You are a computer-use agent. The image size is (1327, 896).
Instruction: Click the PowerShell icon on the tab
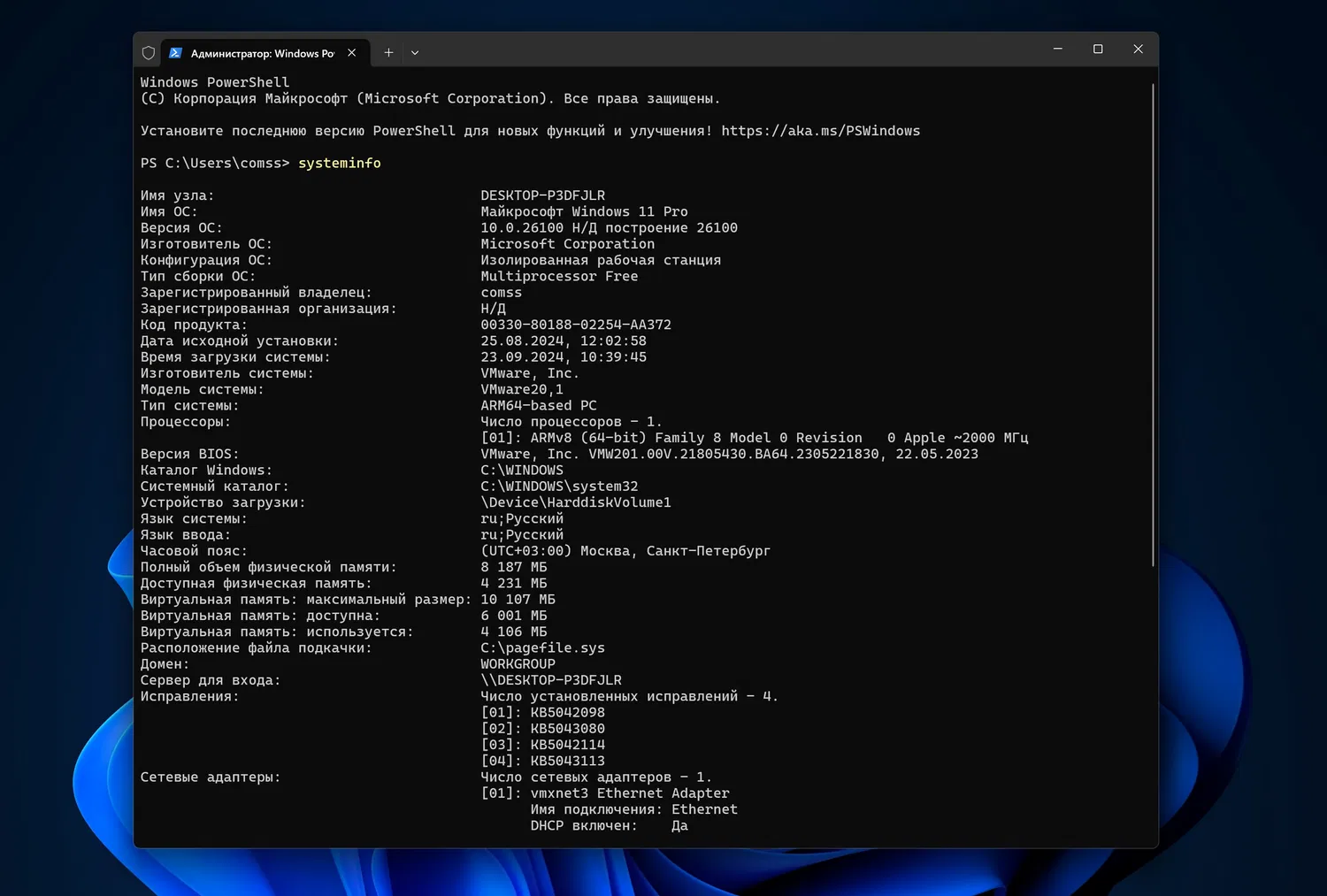click(x=175, y=53)
